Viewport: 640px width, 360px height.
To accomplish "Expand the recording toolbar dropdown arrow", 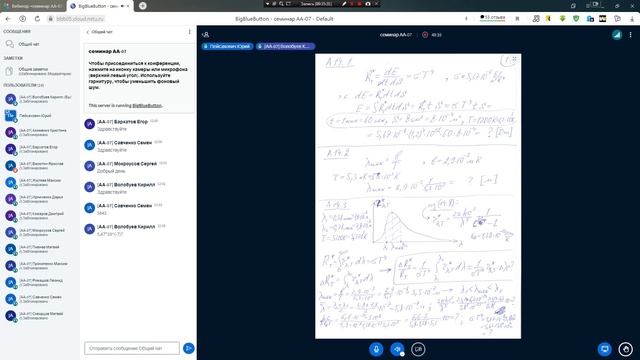I will click(x=267, y=4).
